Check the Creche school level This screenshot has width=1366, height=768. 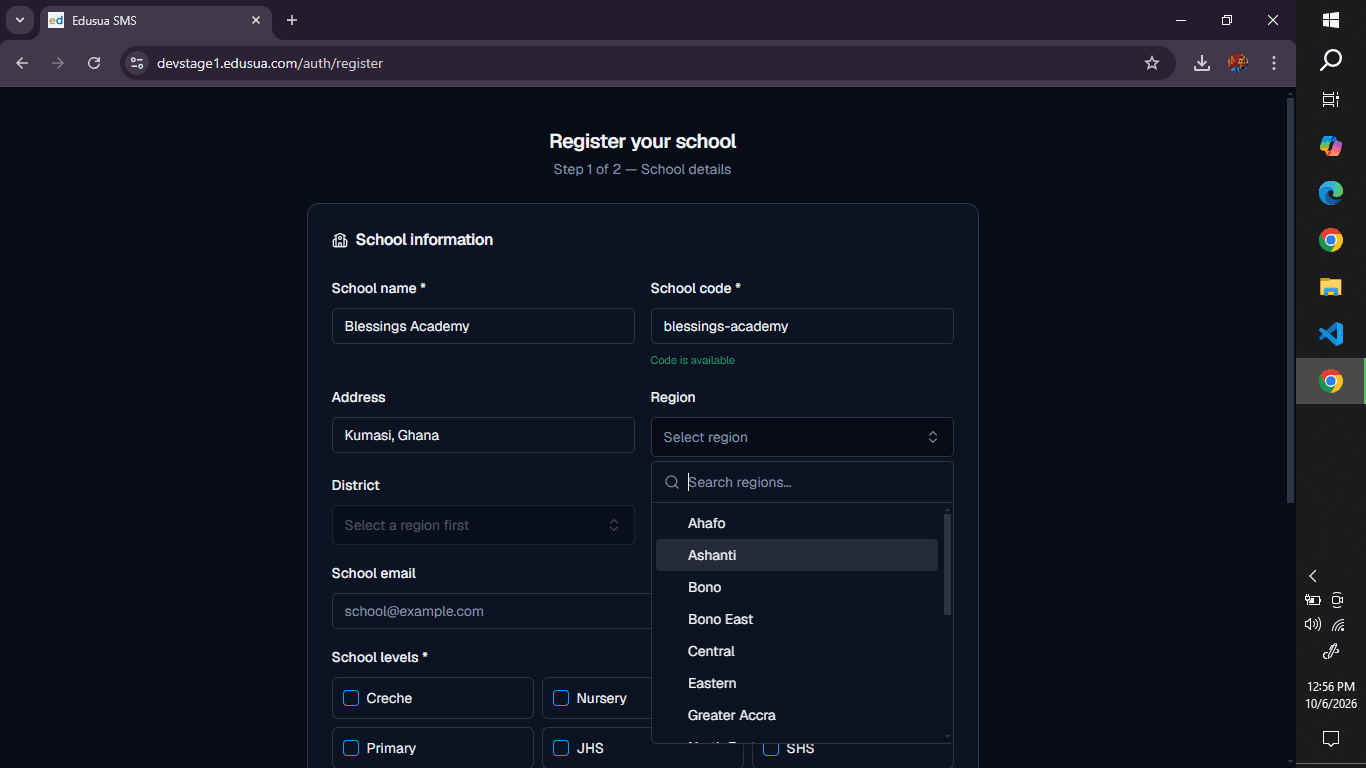click(x=351, y=698)
